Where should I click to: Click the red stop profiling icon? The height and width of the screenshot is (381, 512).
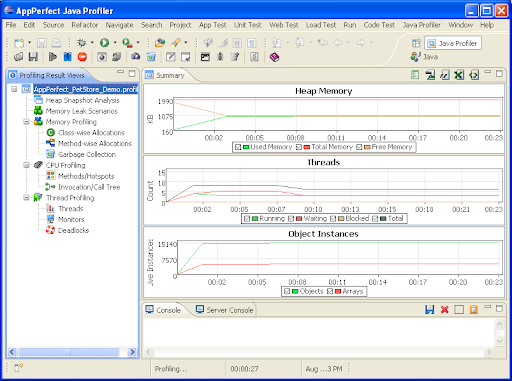(82, 57)
